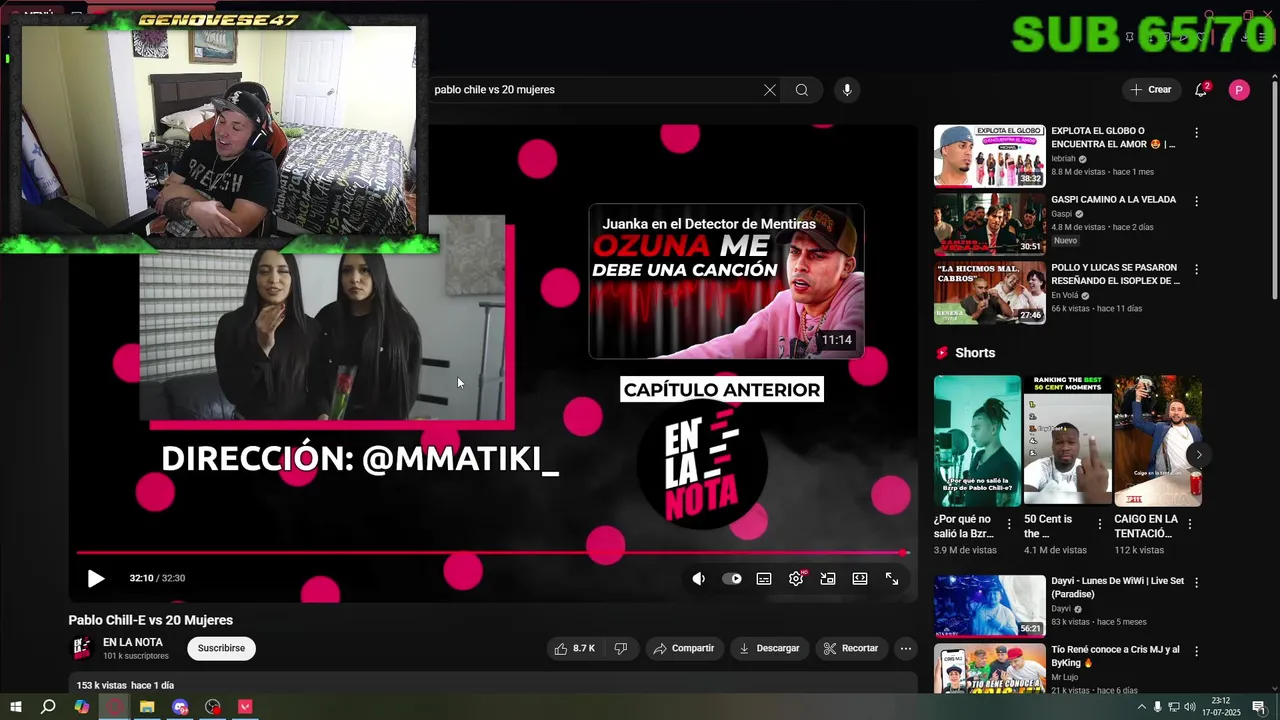The height and width of the screenshot is (720, 1280).
Task: Open the notifications bell
Action: coord(1201,90)
